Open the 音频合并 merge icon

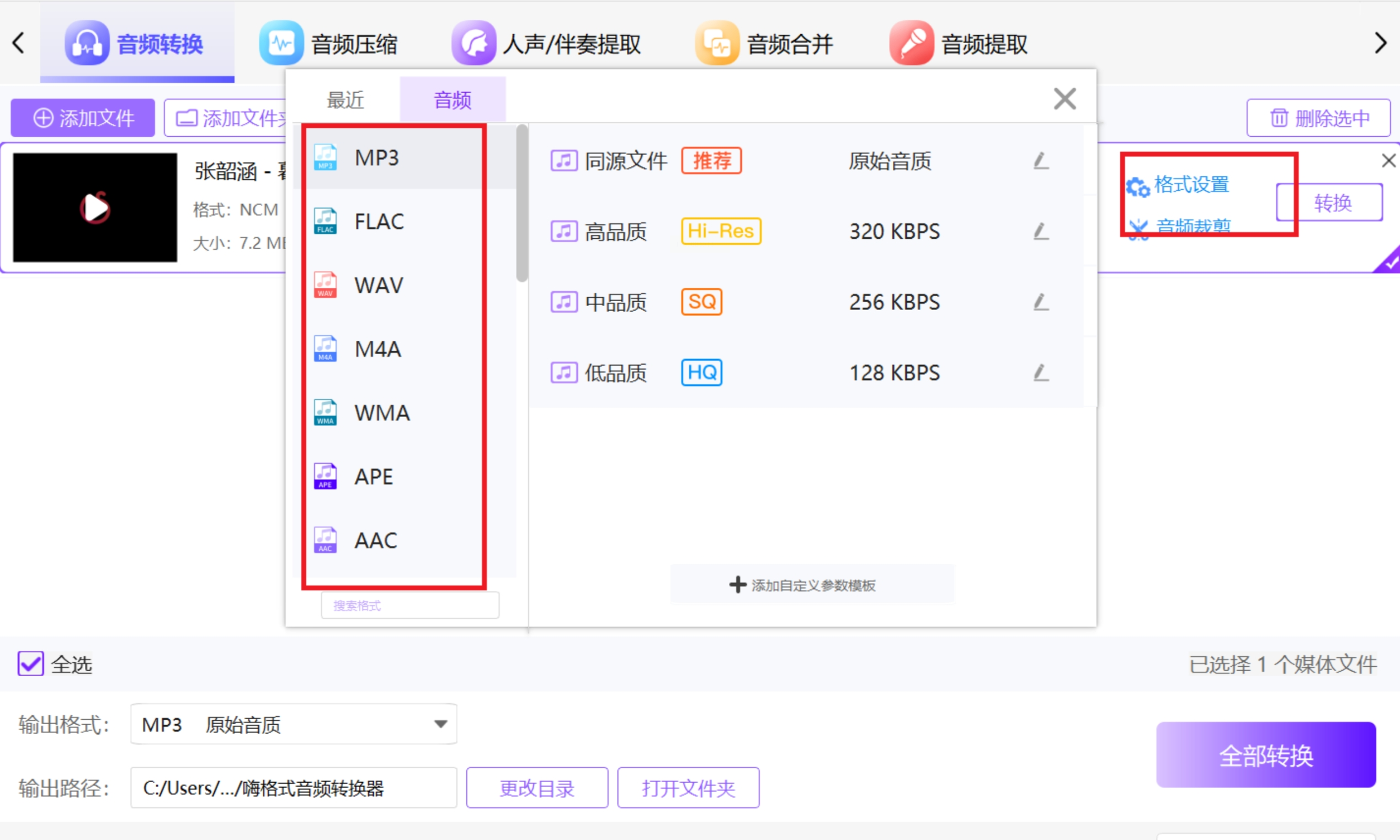(x=717, y=43)
